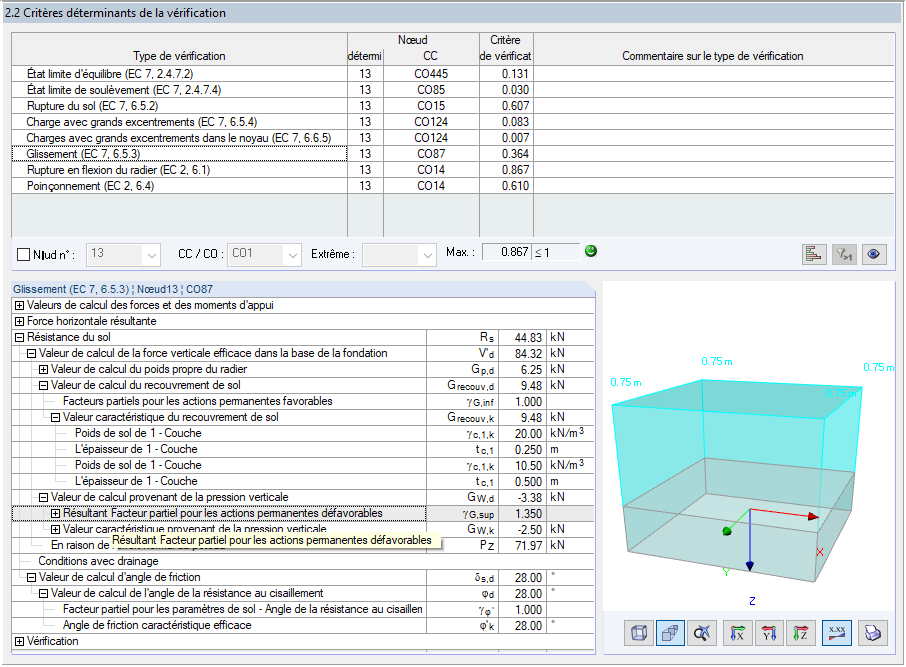
Task: Click criterion value 0.364
Action: point(506,154)
